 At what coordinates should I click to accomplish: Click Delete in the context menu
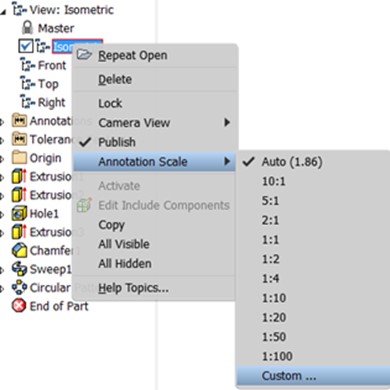(115, 79)
